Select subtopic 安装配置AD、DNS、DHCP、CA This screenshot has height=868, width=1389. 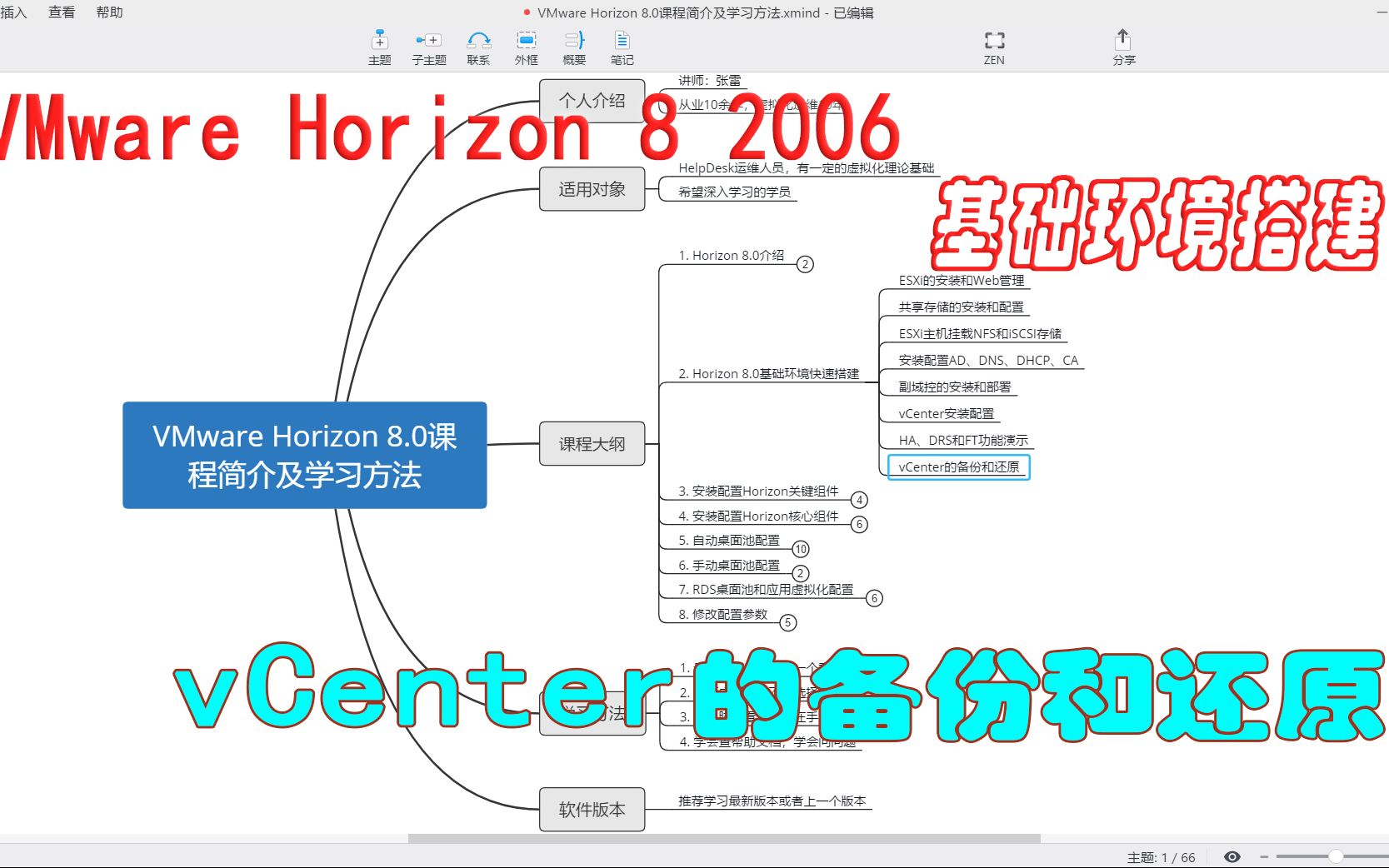988,361
